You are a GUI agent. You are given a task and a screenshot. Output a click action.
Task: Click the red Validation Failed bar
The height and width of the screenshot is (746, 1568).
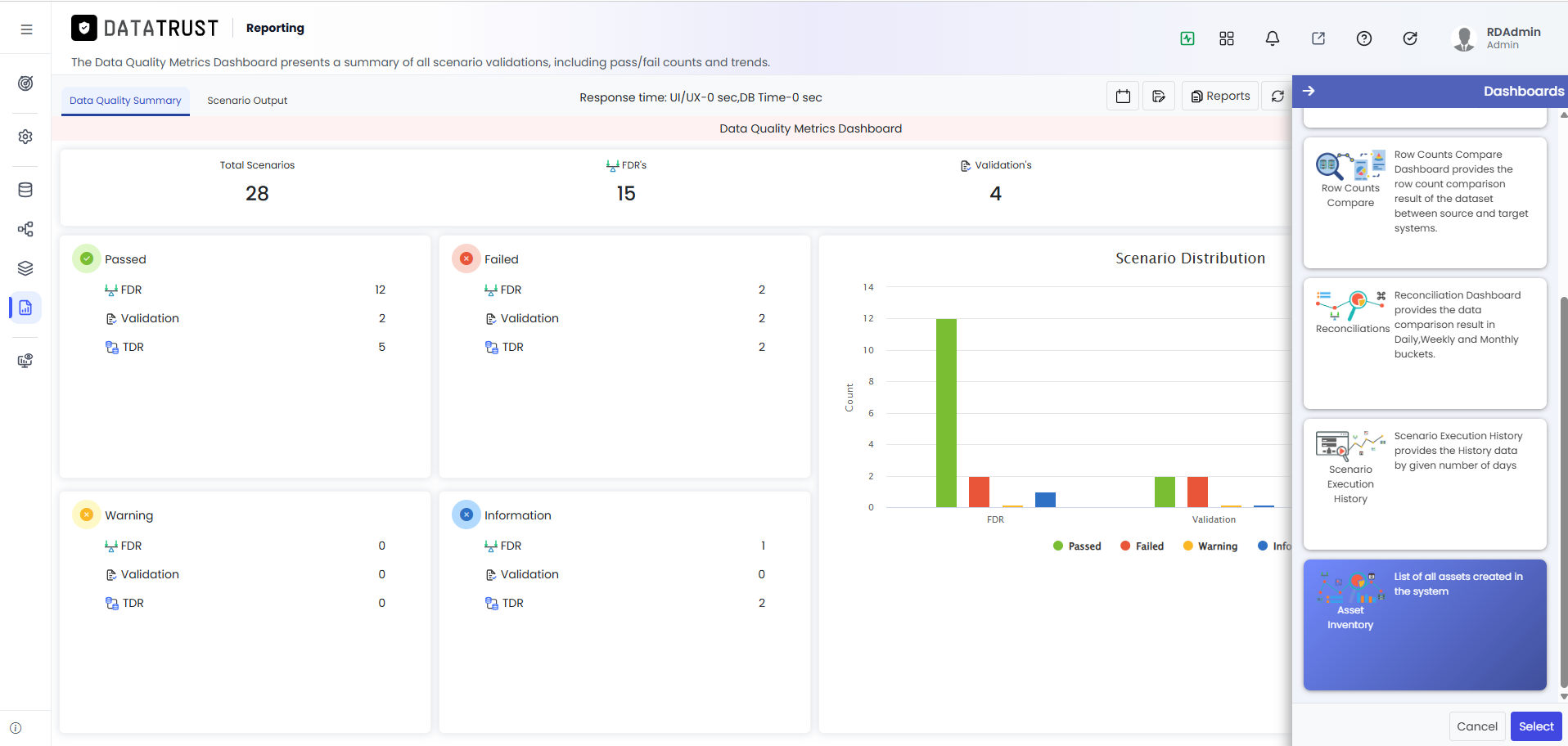(1197, 492)
